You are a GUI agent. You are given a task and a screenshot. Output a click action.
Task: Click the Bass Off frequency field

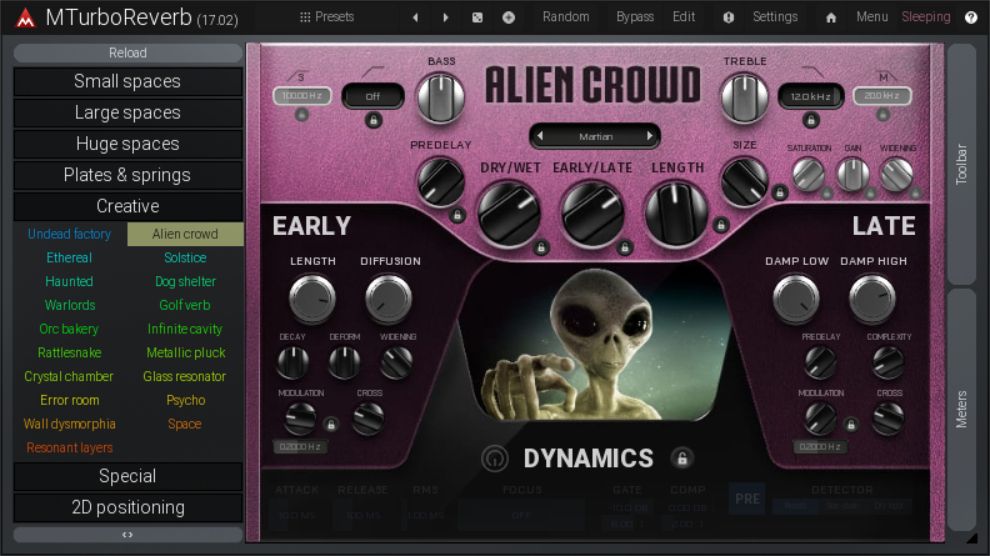pos(373,97)
